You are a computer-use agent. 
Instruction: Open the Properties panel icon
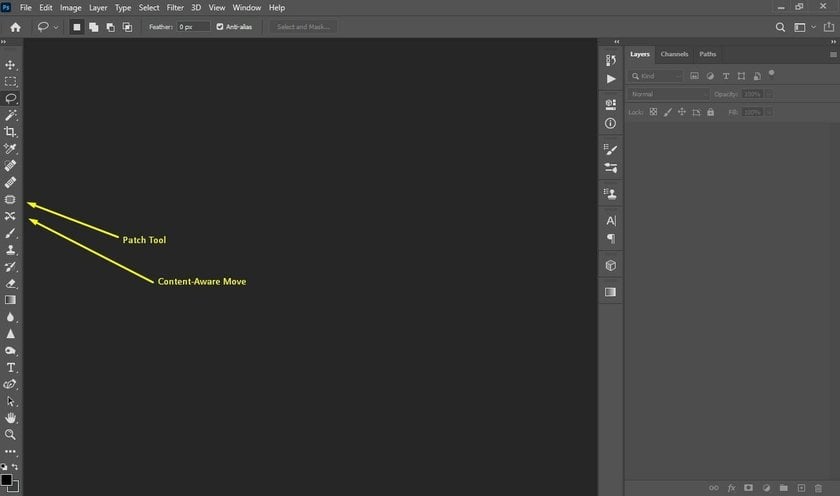(x=611, y=104)
